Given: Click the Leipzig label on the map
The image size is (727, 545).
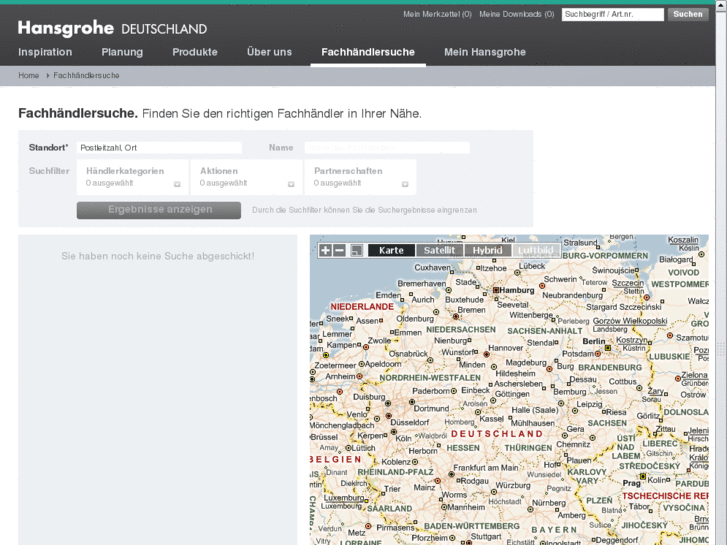Looking at the screenshot, I should click(589, 404).
